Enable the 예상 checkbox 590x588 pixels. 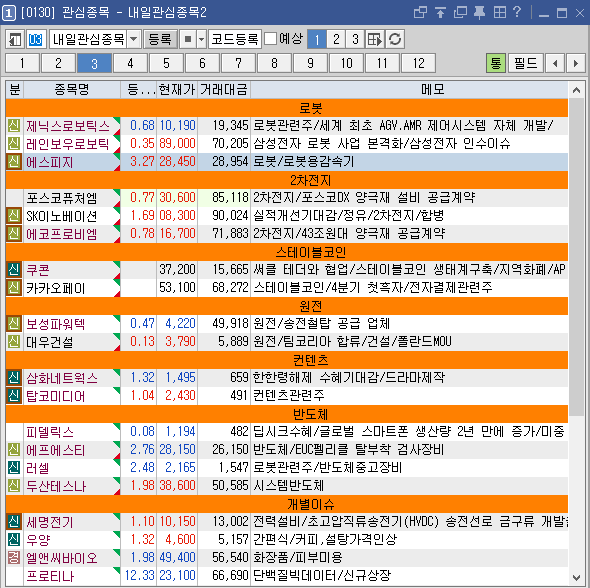tap(271, 39)
